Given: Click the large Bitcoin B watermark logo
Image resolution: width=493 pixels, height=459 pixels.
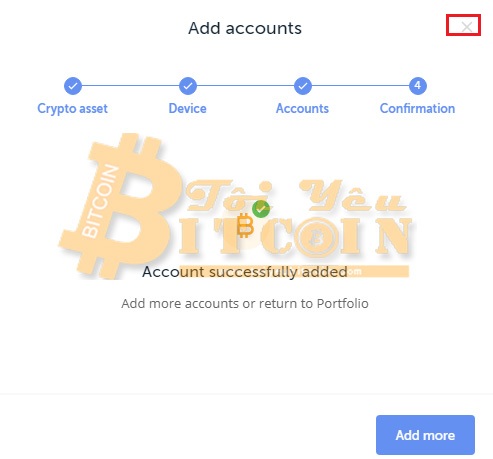Looking at the screenshot, I should pyautogui.click(x=120, y=205).
